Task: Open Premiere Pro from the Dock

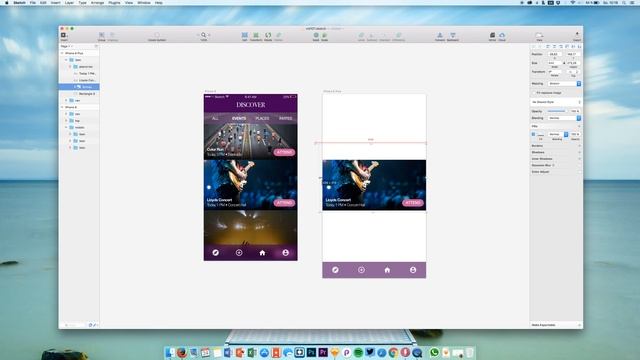Action: (x=323, y=352)
